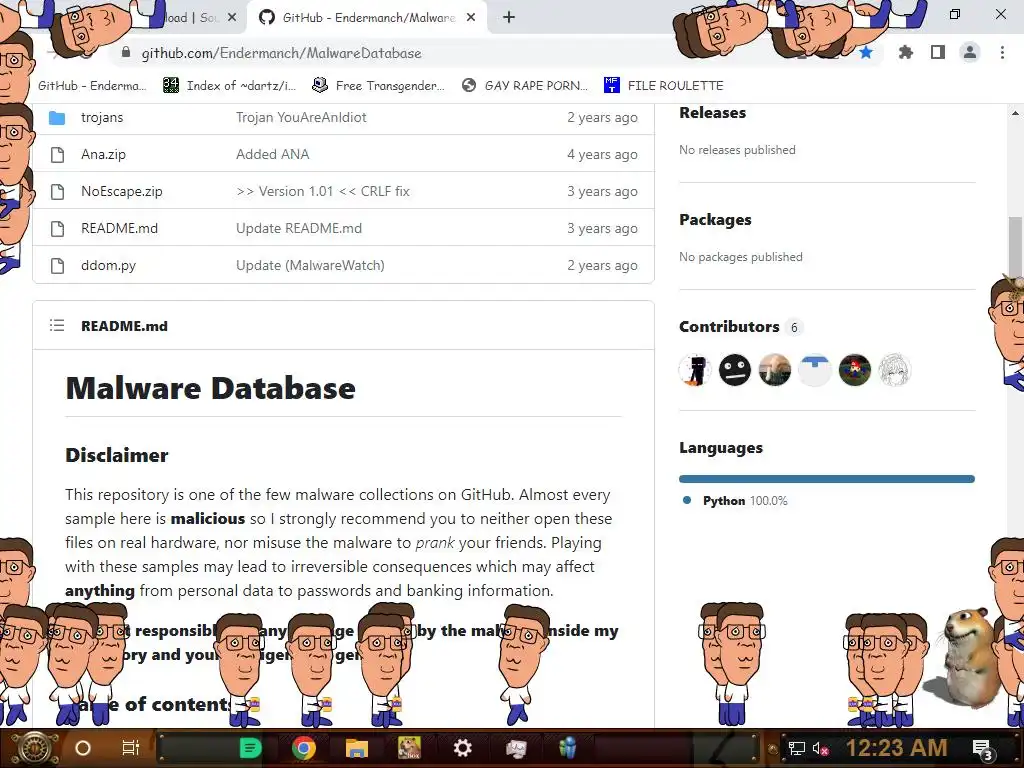Open the Releases section heading
Image resolution: width=1024 pixels, height=768 pixels.
pos(712,113)
